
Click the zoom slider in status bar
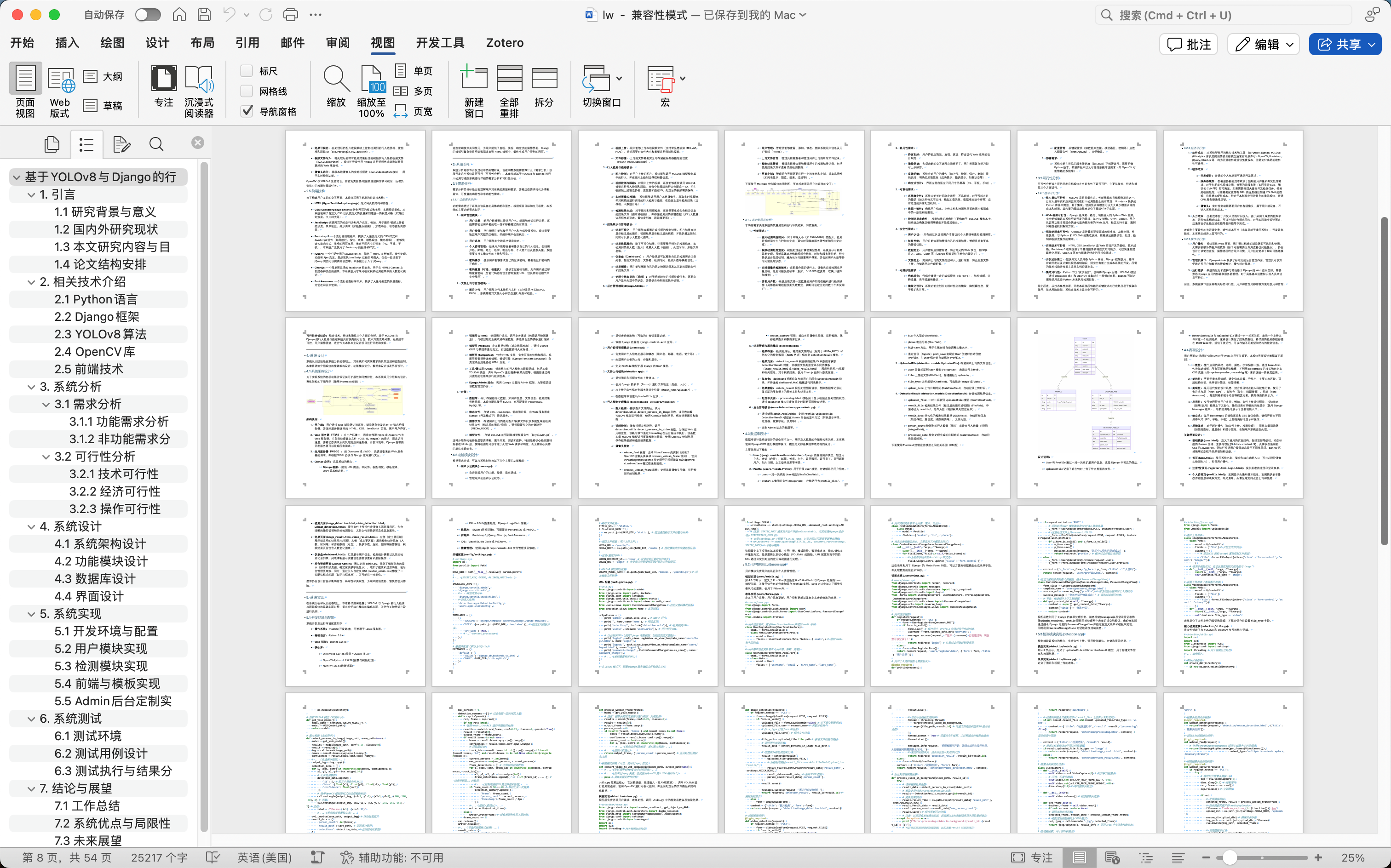1230,857
